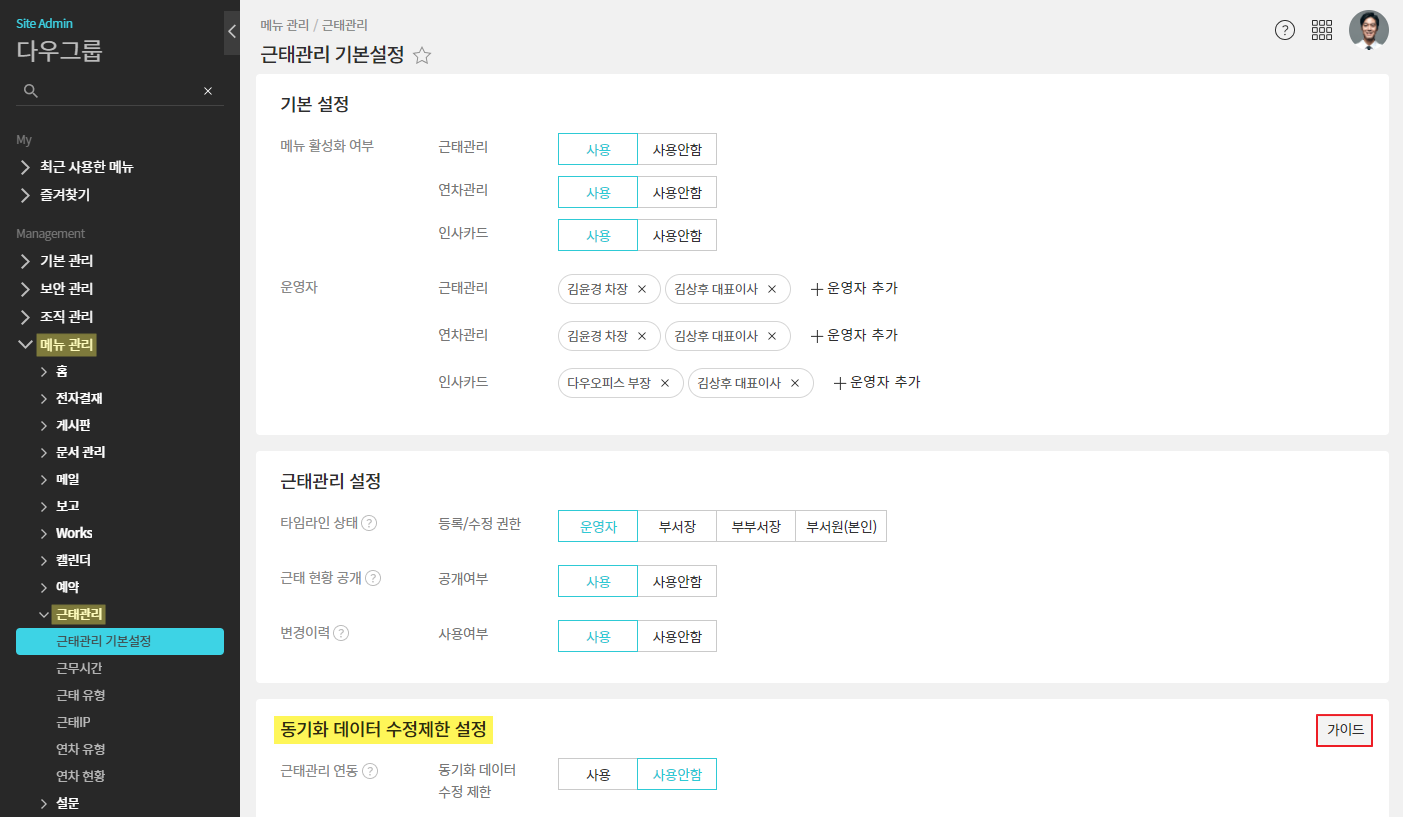The width and height of the screenshot is (1403, 817).
Task: Click the favorite star next to 근태관리 기본설정
Action: [422, 56]
